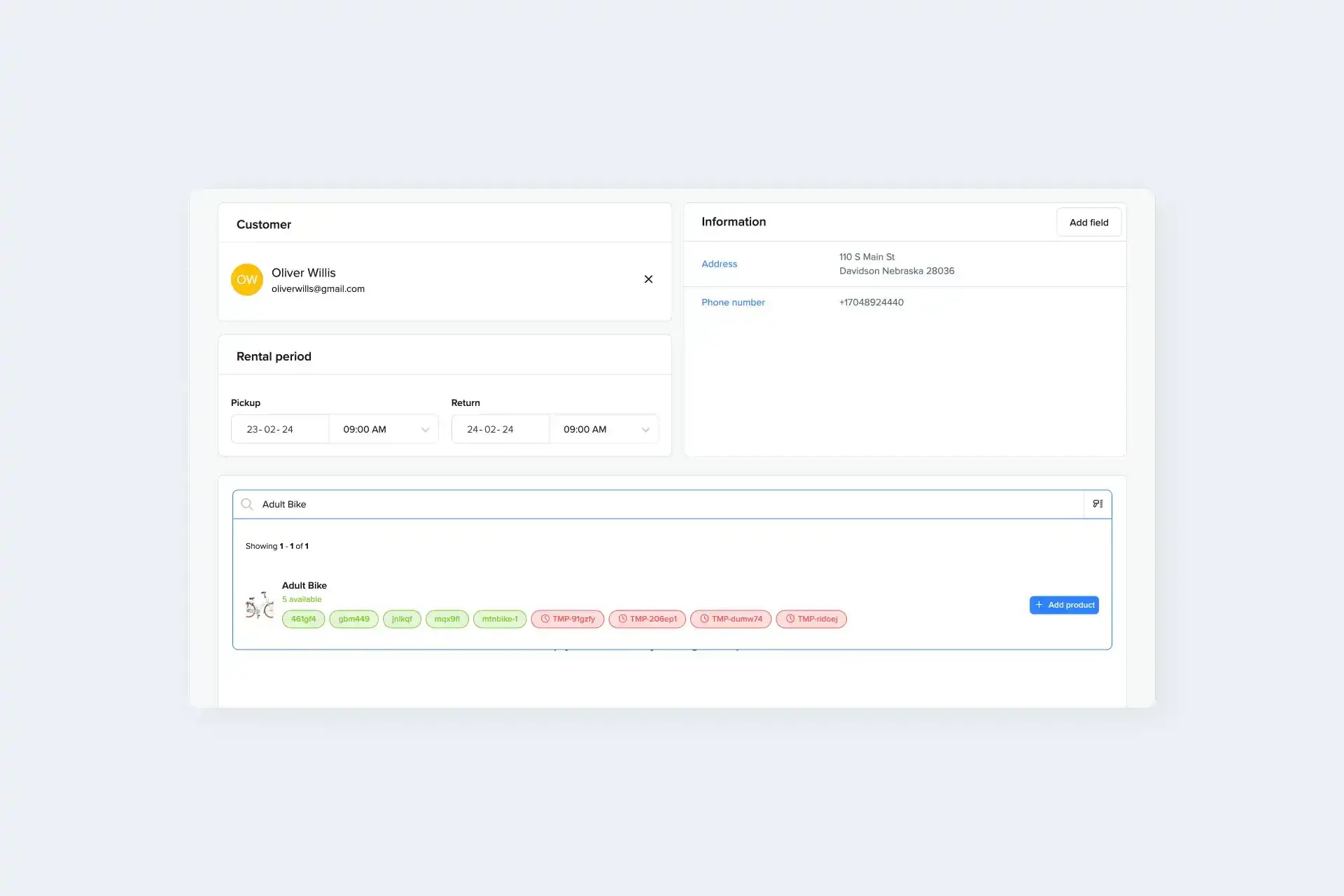Click the OW customer avatar
The height and width of the screenshot is (896, 1344).
coord(247,280)
